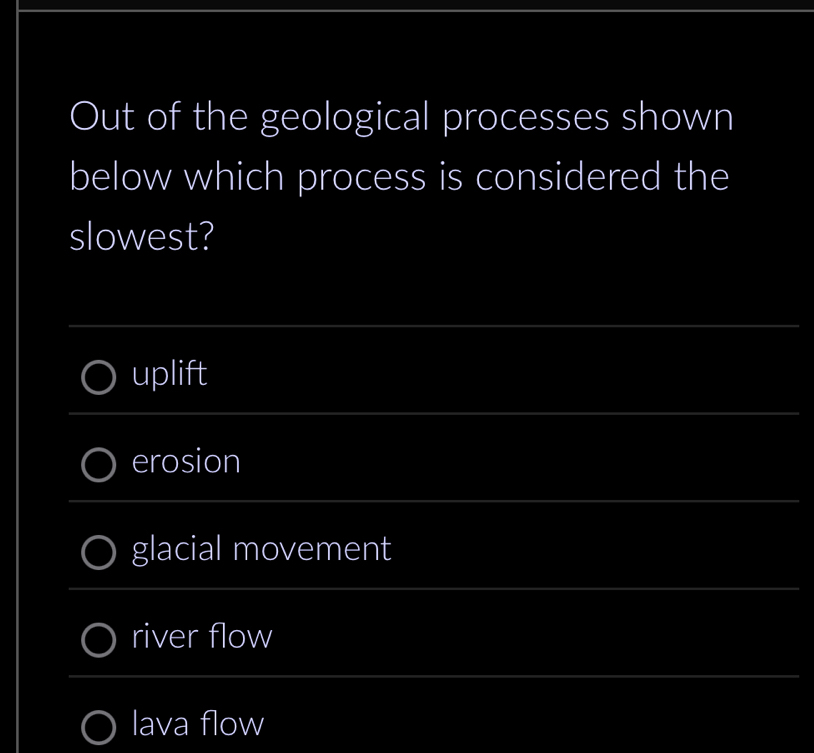Mark the glacial movement radio circle
The width and height of the screenshot is (814, 753).
tap(98, 551)
